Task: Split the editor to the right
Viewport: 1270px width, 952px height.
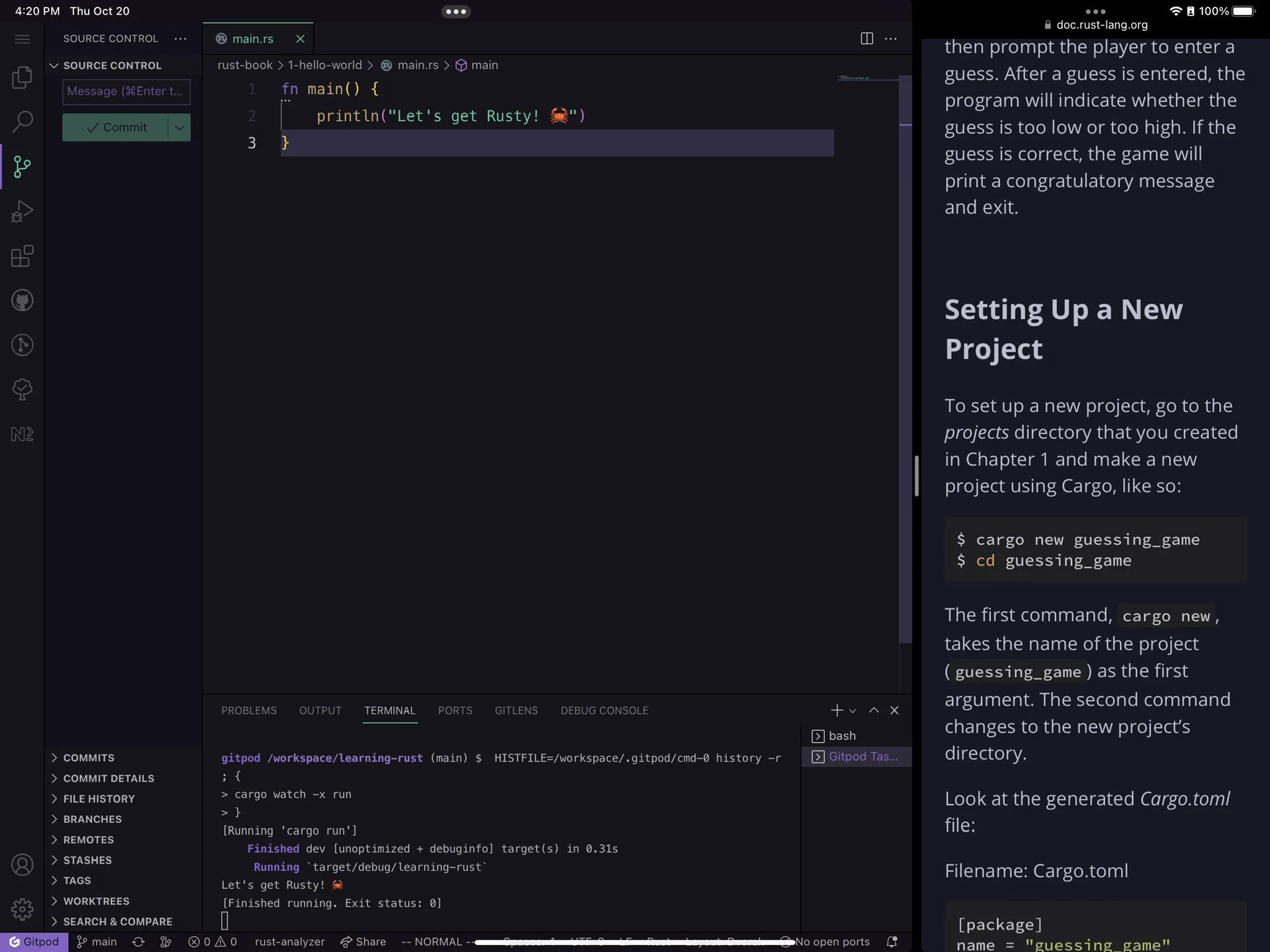Action: point(867,38)
